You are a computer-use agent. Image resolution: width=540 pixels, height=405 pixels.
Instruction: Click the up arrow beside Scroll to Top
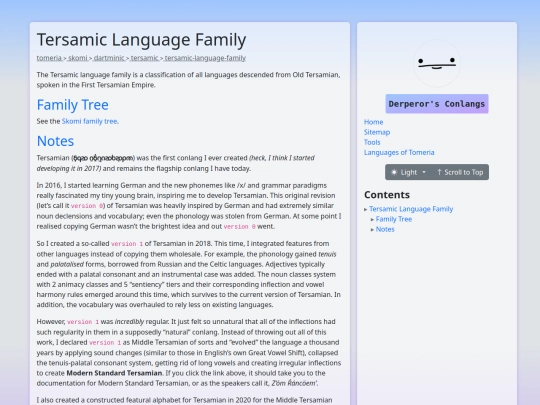[439, 172]
